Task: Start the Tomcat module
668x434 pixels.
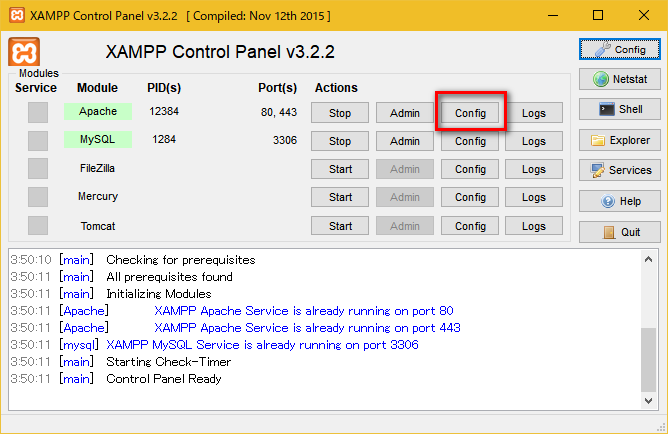Action: point(340,226)
